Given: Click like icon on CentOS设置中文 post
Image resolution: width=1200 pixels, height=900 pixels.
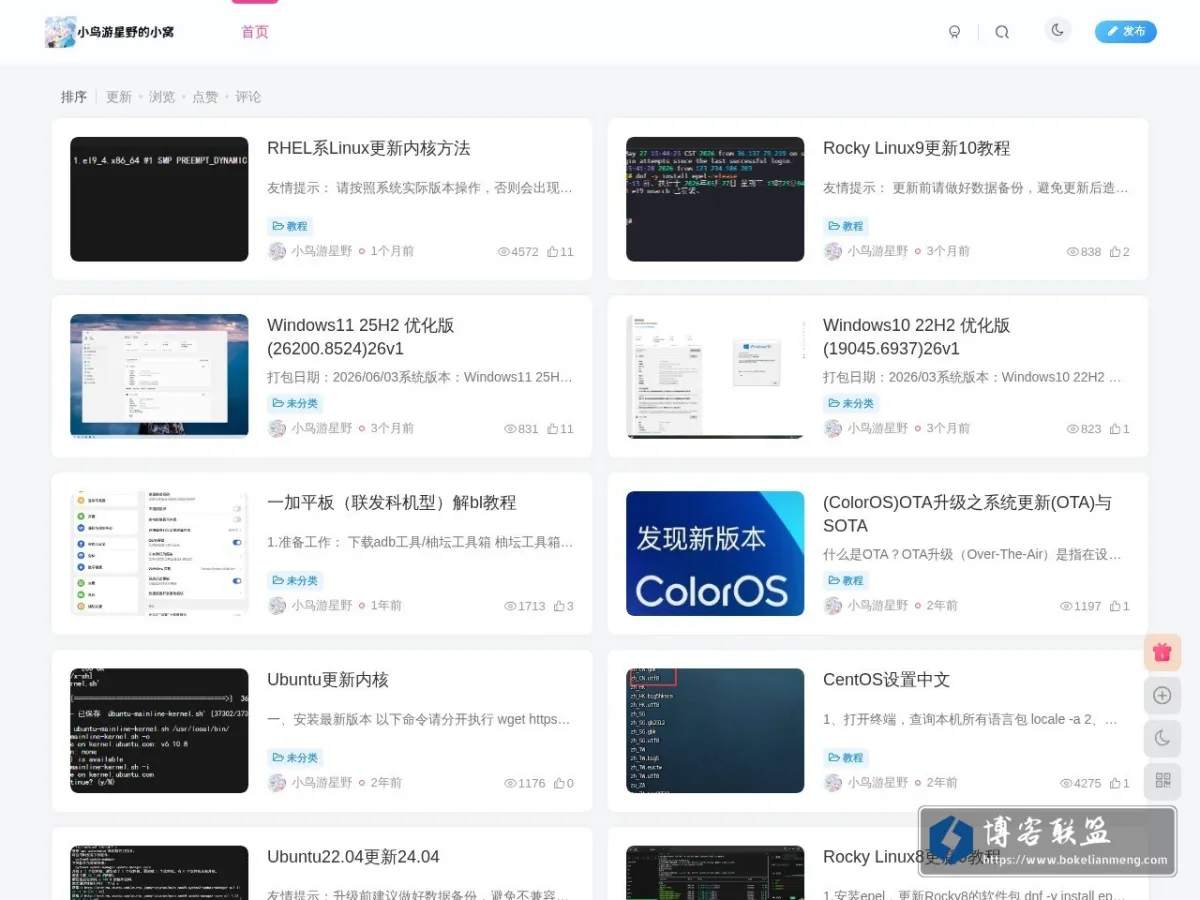Looking at the screenshot, I should pyautogui.click(x=1115, y=783).
